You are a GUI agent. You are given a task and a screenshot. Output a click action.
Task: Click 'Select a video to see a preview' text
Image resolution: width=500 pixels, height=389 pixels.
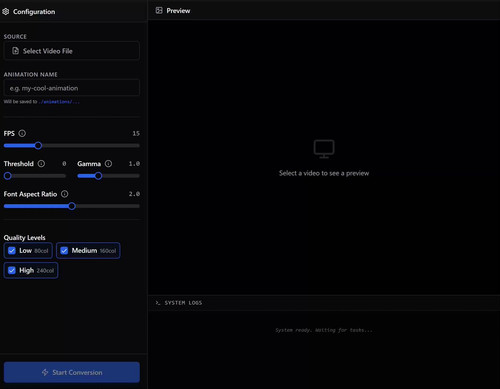324,173
